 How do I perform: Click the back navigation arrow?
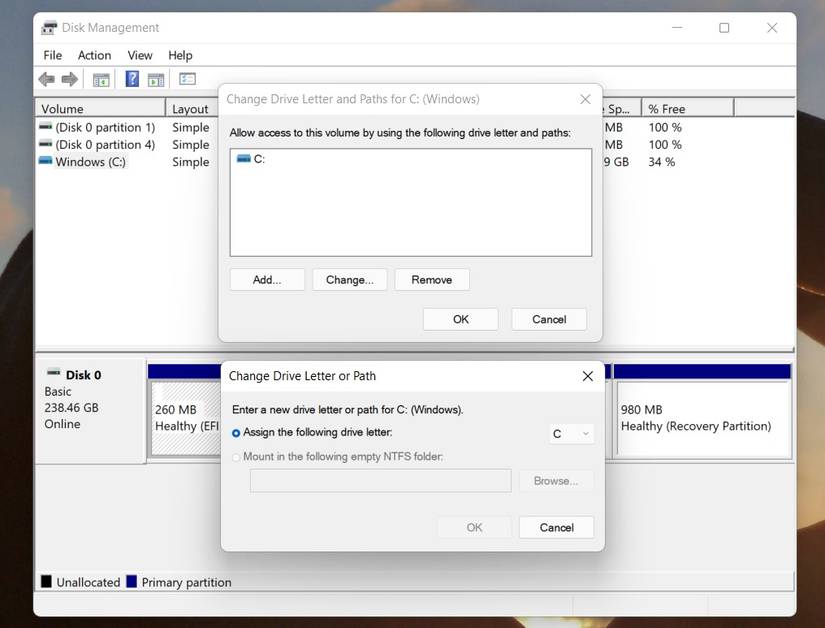click(x=46, y=79)
